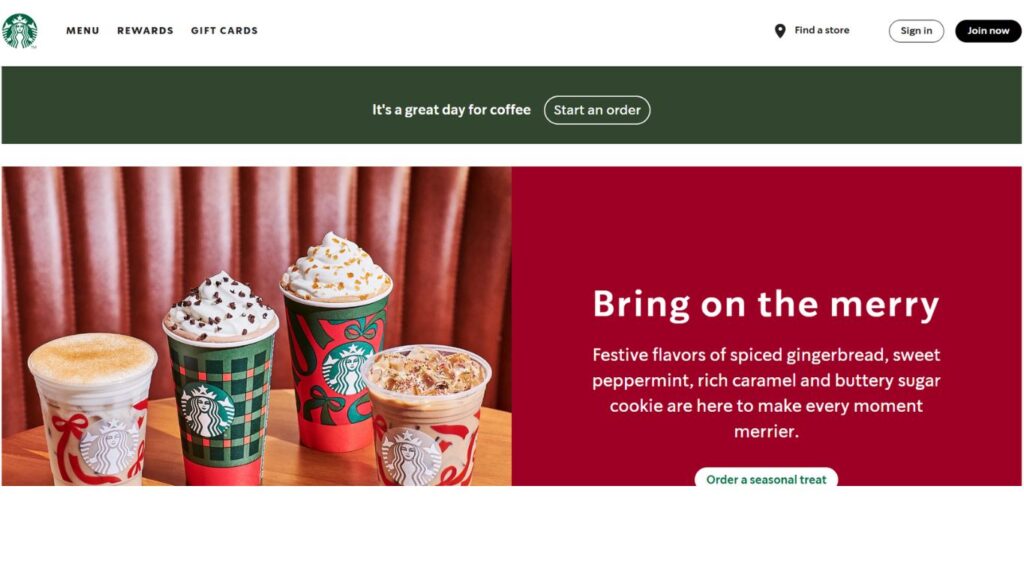Click the iced latte with cold foam
Viewport: 1024px width, 576px height.
point(93,409)
